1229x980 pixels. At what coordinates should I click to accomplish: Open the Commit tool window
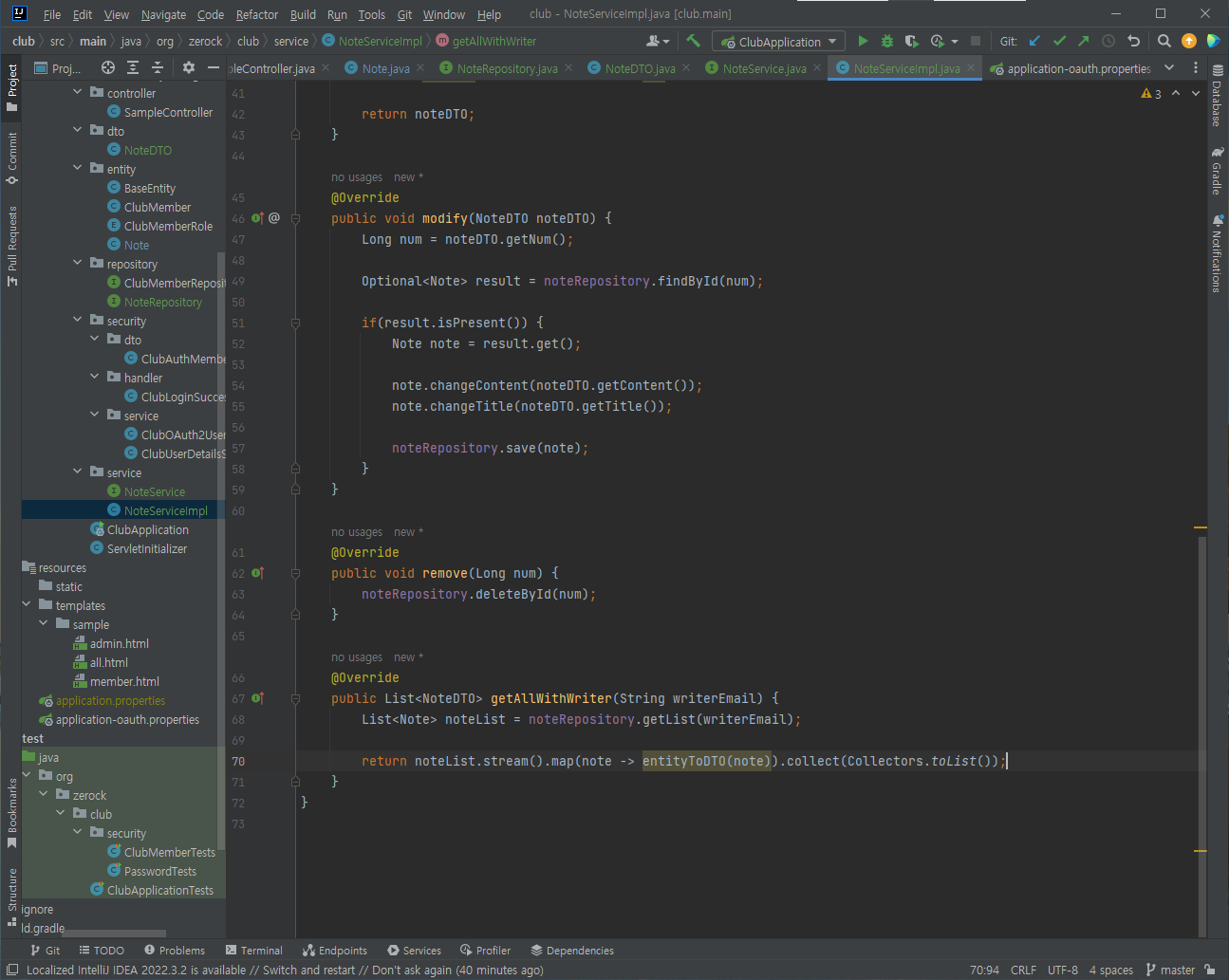11,157
